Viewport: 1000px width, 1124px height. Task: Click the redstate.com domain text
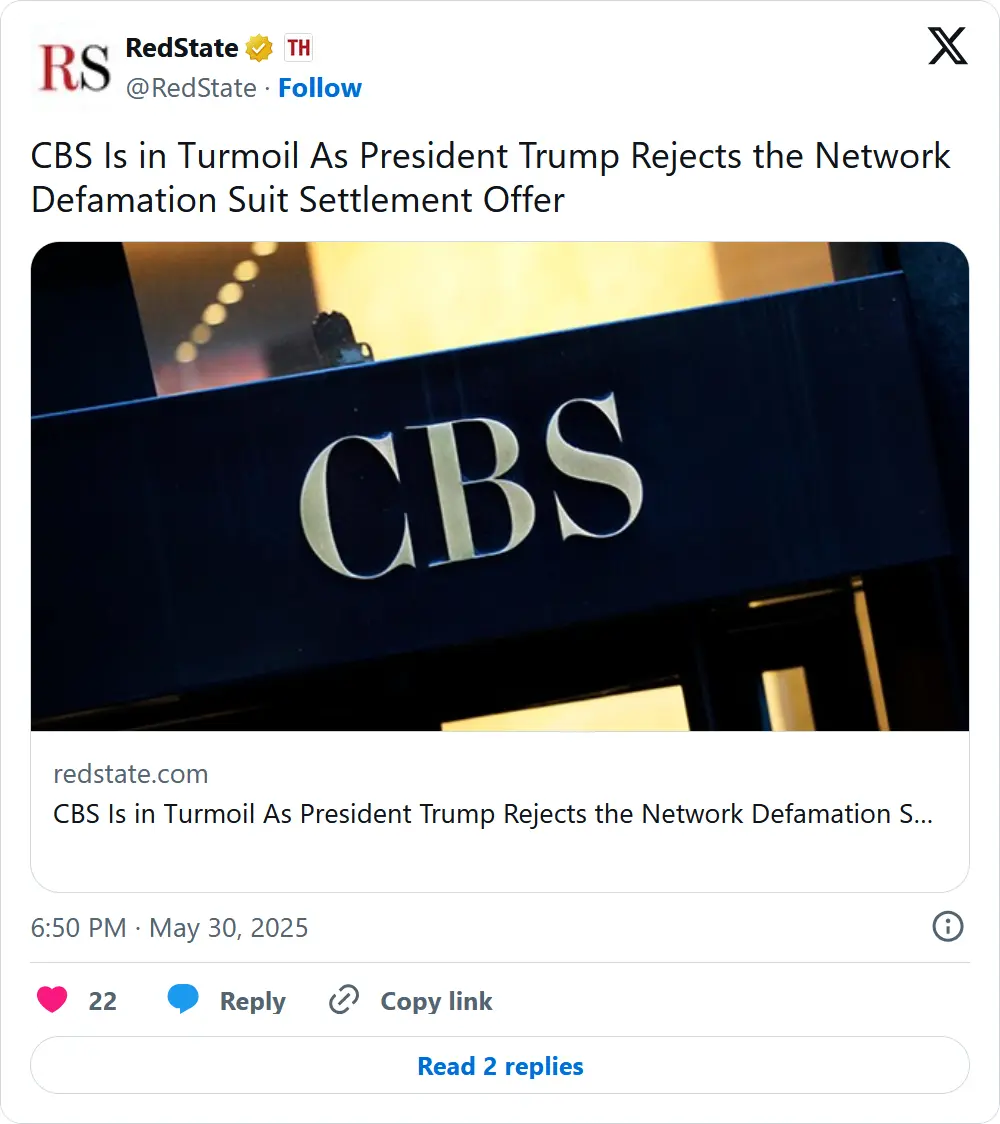tap(131, 774)
